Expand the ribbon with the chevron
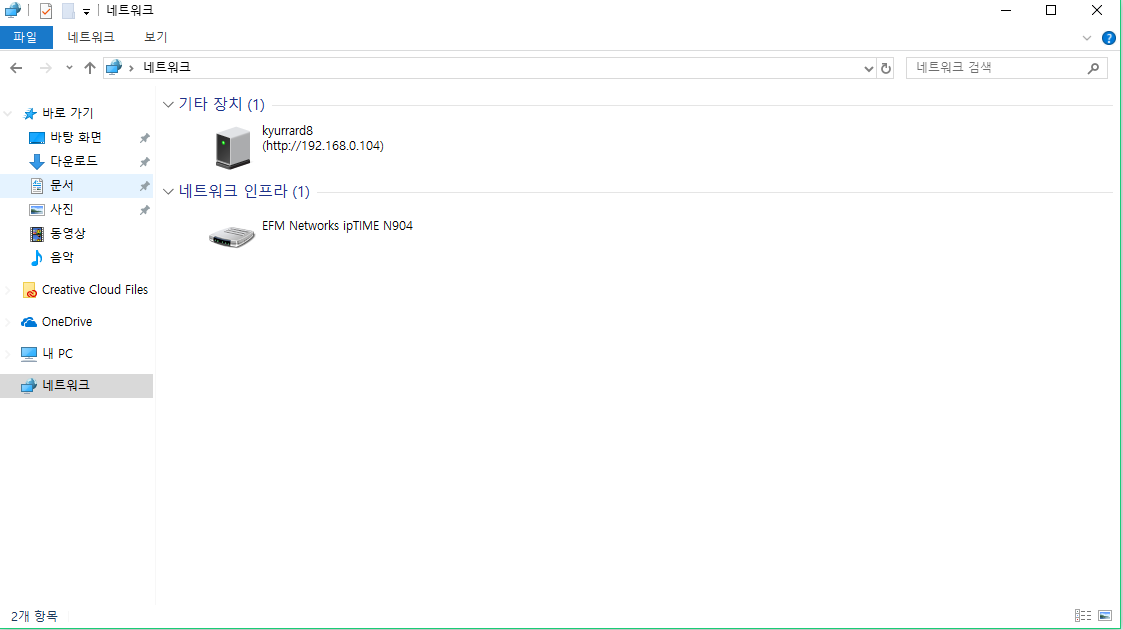This screenshot has width=1123, height=630. [x=1086, y=38]
